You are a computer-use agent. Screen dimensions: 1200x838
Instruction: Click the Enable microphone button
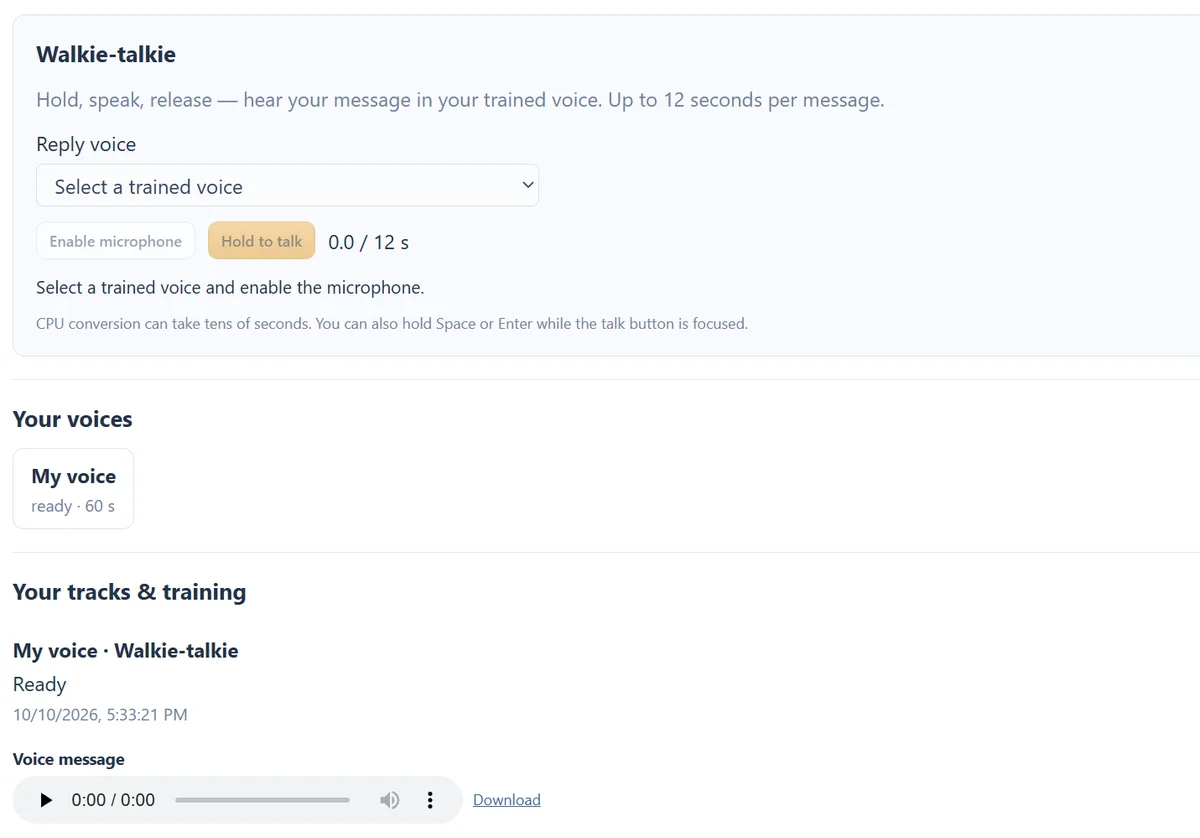pos(116,241)
